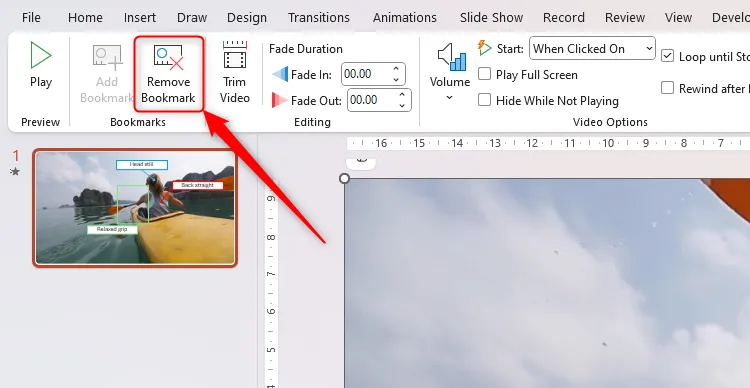Click the Fade Out red icon
750x388 pixels.
279,100
